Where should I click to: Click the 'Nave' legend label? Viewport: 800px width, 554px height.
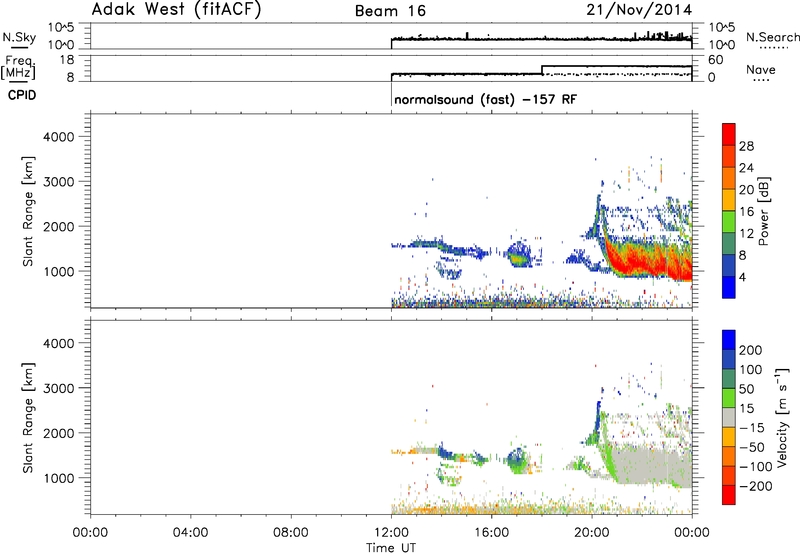(x=760, y=70)
